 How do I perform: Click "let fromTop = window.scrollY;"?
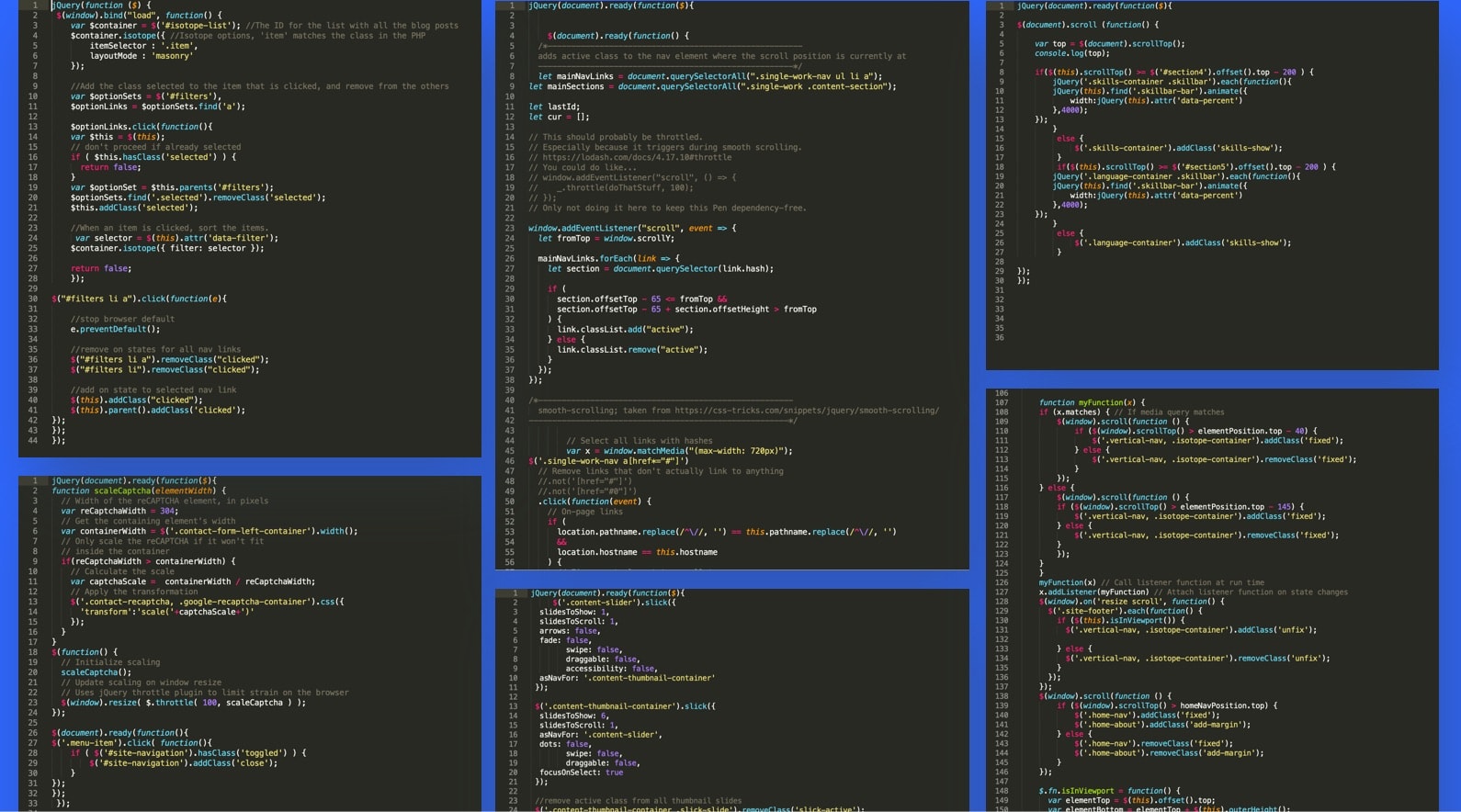[x=606, y=238]
